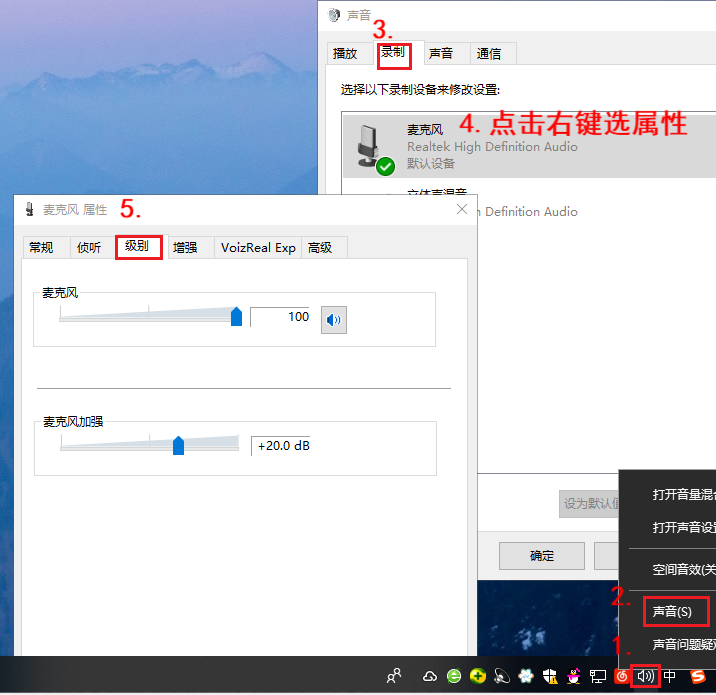The image size is (716, 695).
Task: Open the cloud sync tray icon
Action: click(430, 676)
